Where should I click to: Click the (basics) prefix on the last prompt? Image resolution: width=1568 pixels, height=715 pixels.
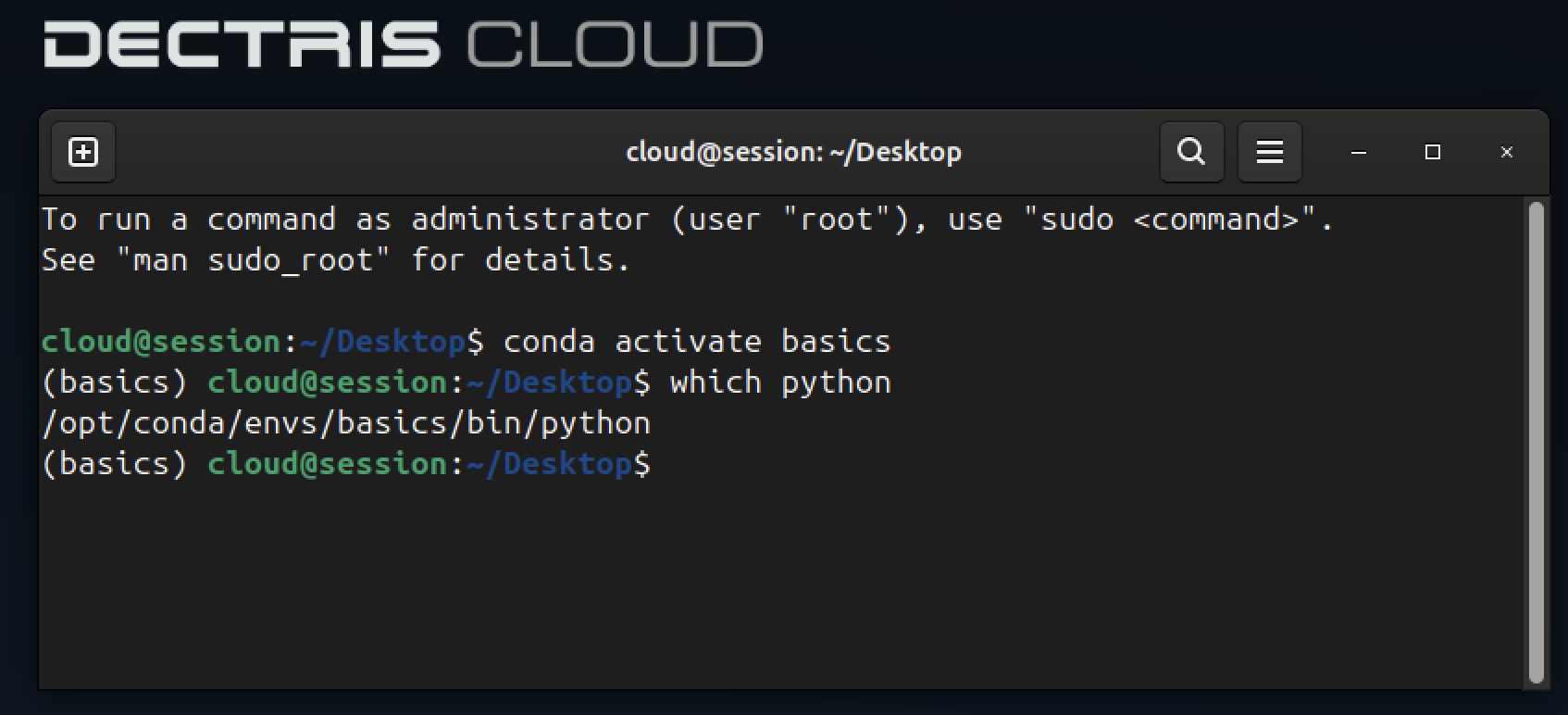coord(115,464)
